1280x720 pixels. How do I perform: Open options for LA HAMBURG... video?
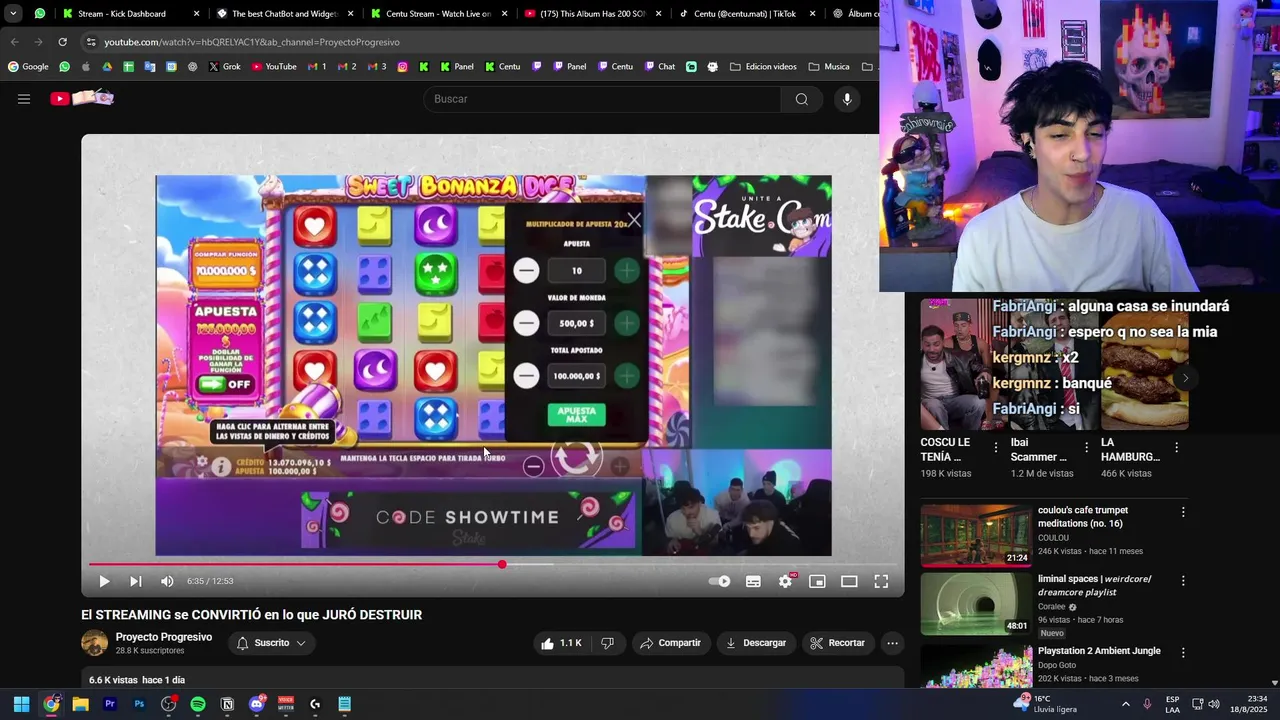point(1177,448)
